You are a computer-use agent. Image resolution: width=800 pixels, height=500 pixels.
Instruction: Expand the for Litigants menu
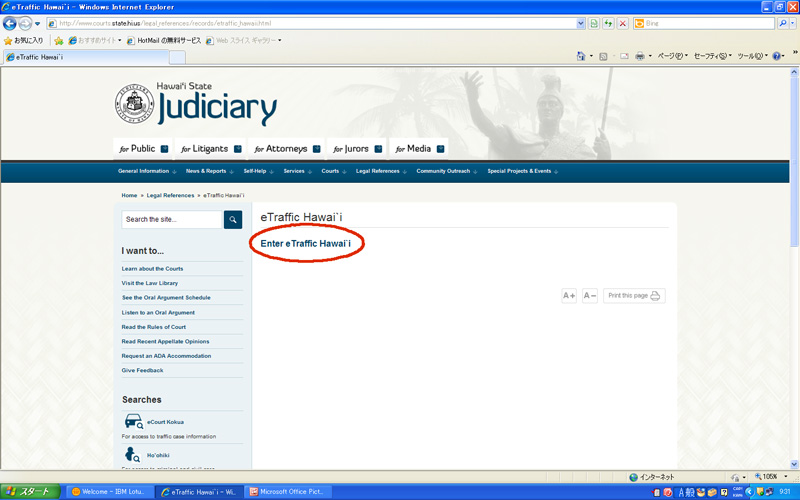pos(211,148)
